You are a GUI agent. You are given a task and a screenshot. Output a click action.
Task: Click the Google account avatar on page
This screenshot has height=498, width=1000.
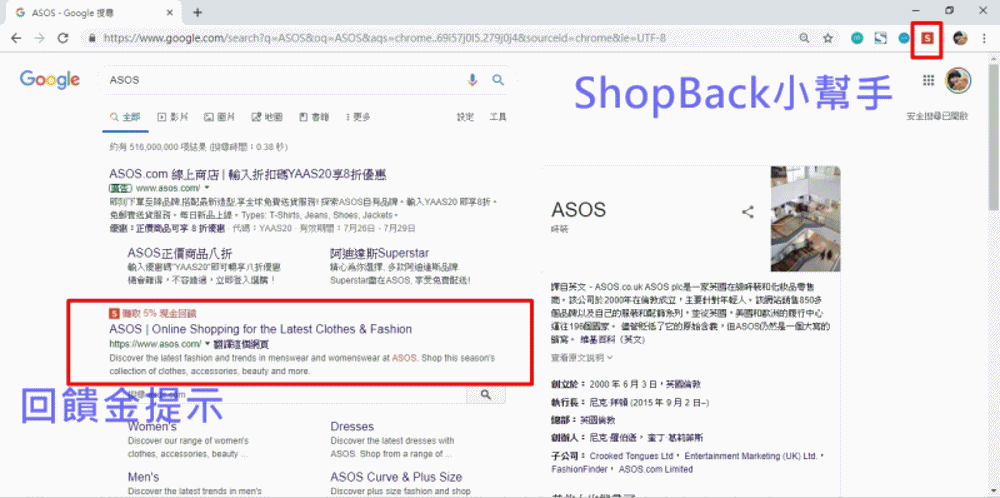pos(958,80)
